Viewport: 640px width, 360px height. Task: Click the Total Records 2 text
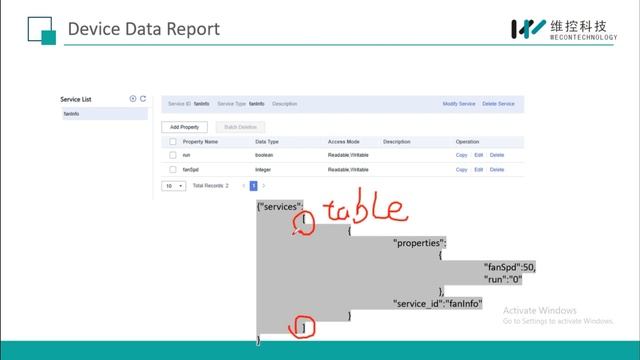[x=210, y=186]
